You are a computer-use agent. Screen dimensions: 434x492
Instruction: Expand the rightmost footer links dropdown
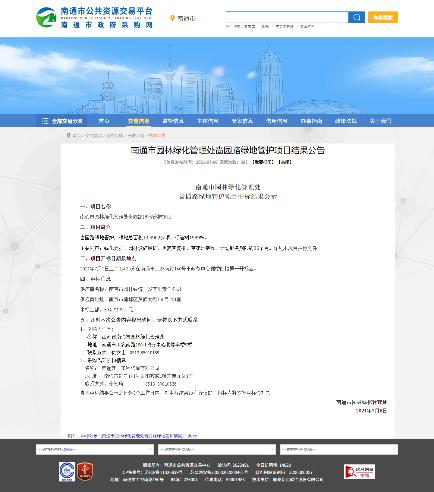[x=339, y=449]
